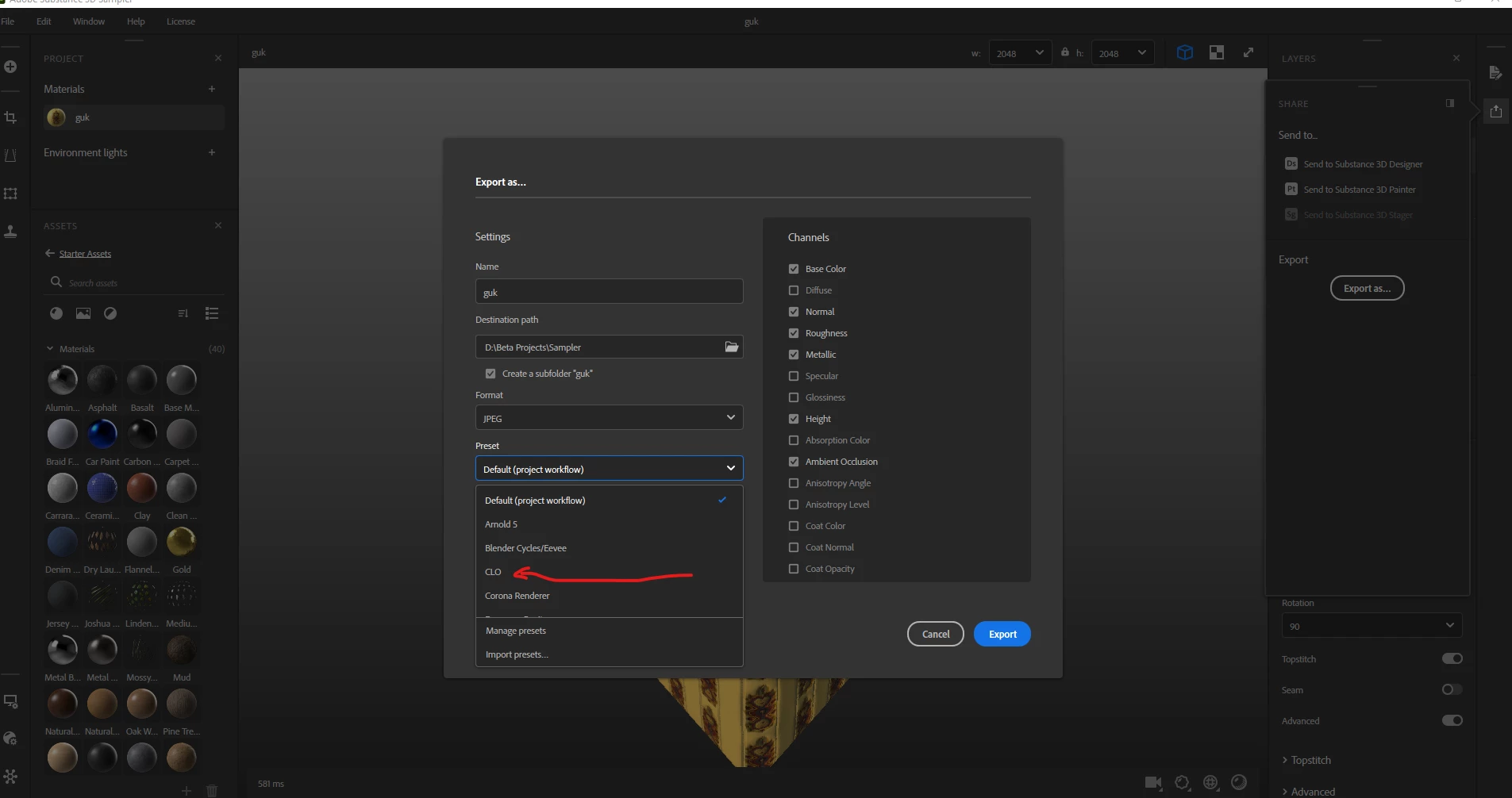Screen dimensions: 1512x798
Task: Cancel the export dialog
Action: [935, 634]
